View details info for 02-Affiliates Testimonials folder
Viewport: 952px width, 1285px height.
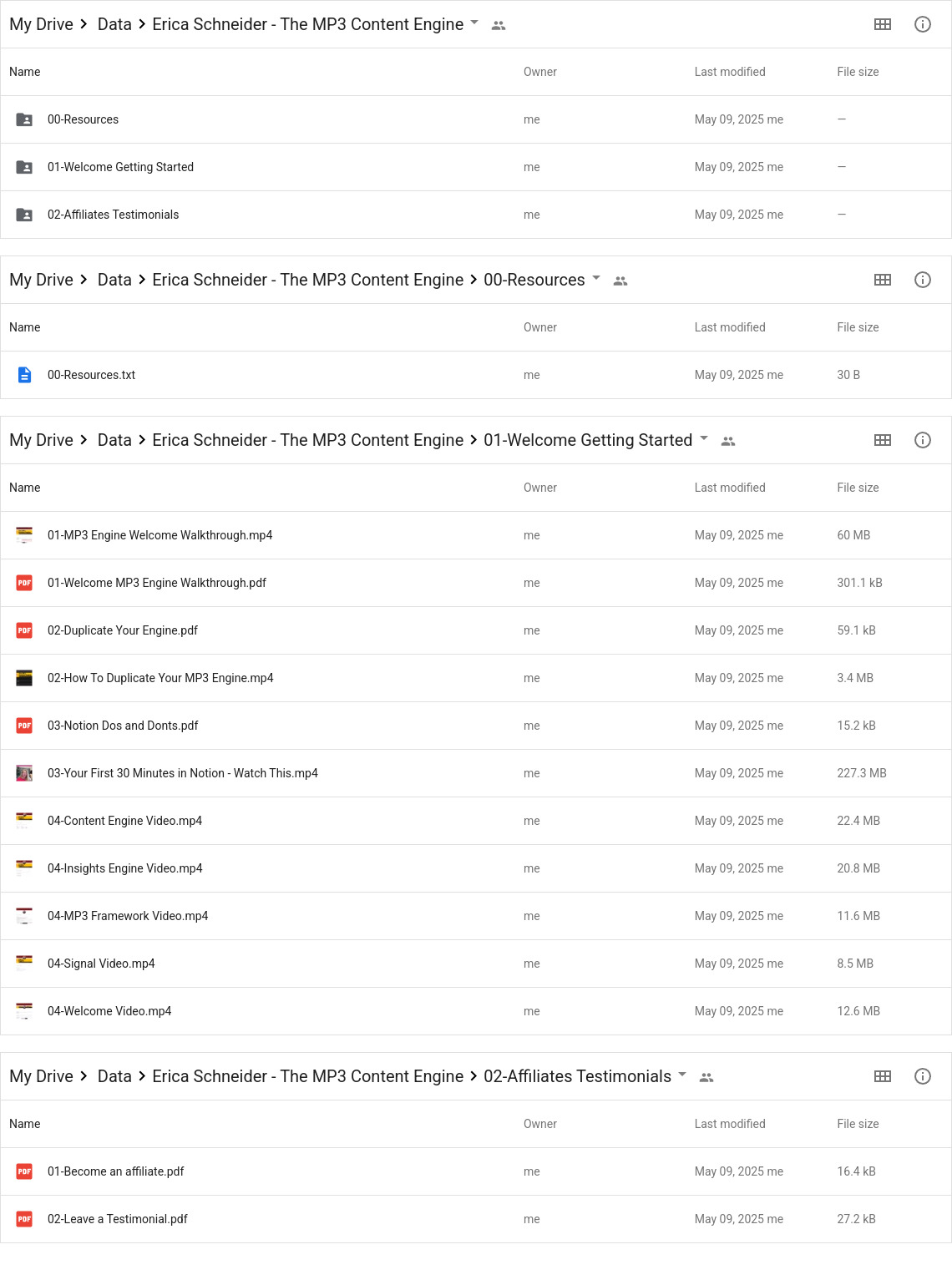coord(923,1076)
